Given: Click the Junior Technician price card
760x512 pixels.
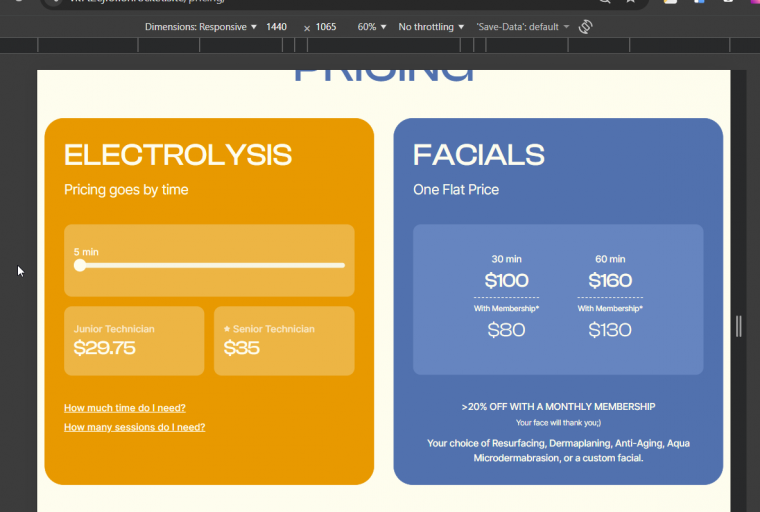Looking at the screenshot, I should (134, 341).
